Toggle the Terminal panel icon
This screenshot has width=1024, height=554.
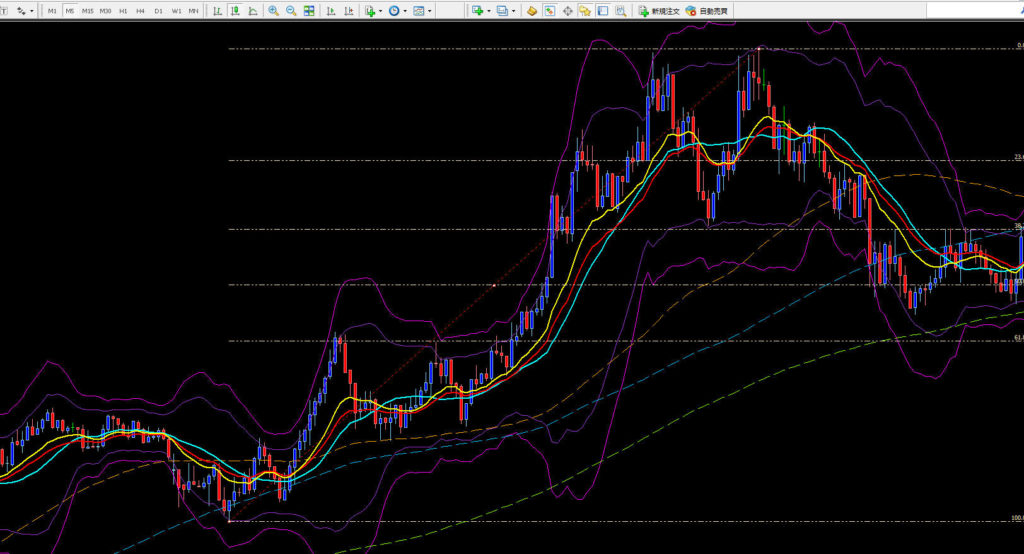[603, 10]
